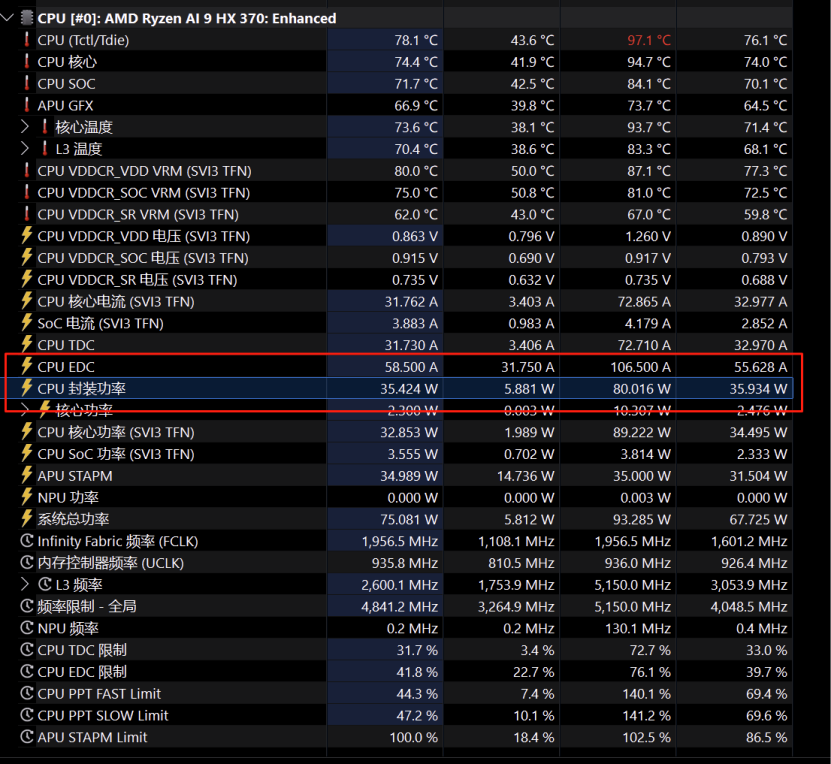Click lightning icon beside CPU 封装功率
Viewport: 831px width, 764px height.
(x=26, y=388)
